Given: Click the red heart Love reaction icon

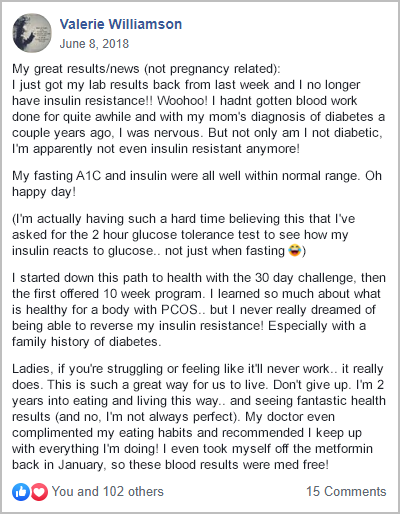Looking at the screenshot, I should click(39, 492).
